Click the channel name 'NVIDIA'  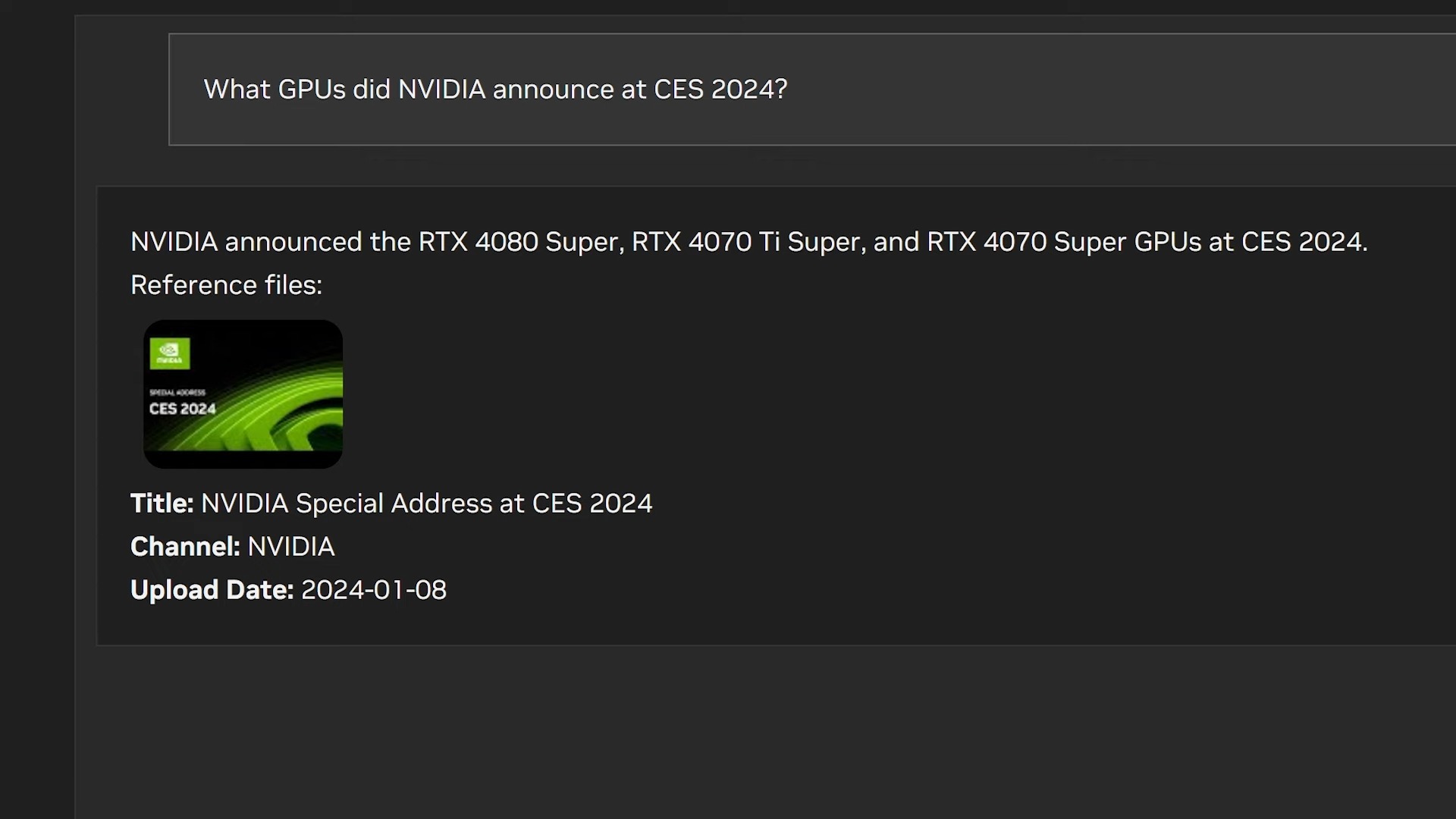tap(290, 547)
